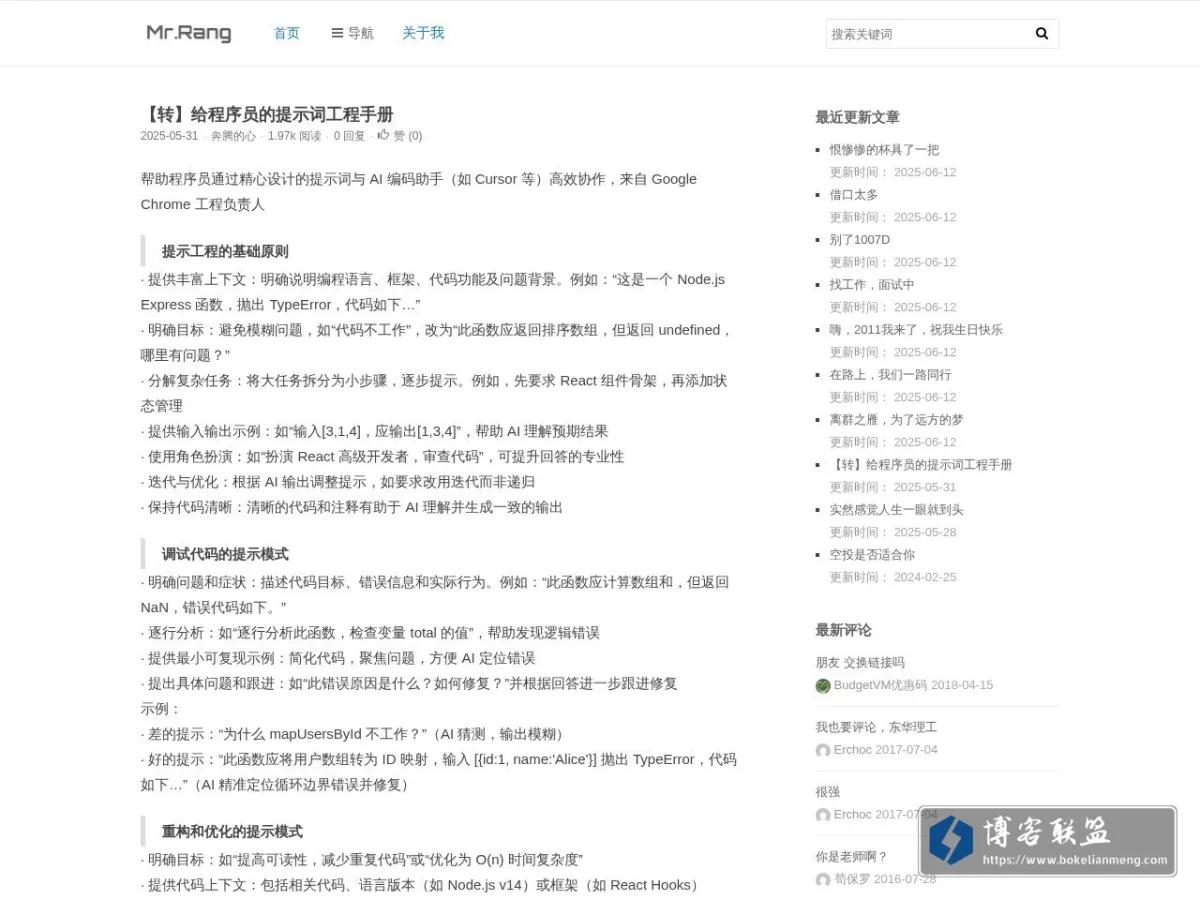Open recent post 别了1007D
This screenshot has height=900, width=1200.
pos(859,240)
